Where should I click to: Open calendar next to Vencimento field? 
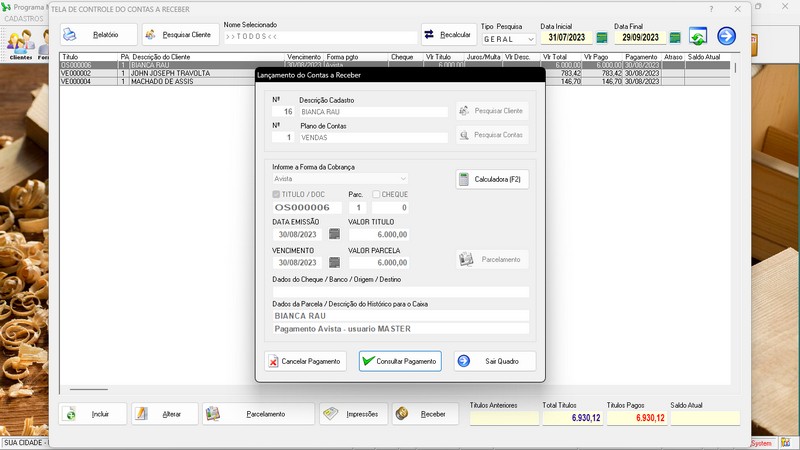pos(335,263)
